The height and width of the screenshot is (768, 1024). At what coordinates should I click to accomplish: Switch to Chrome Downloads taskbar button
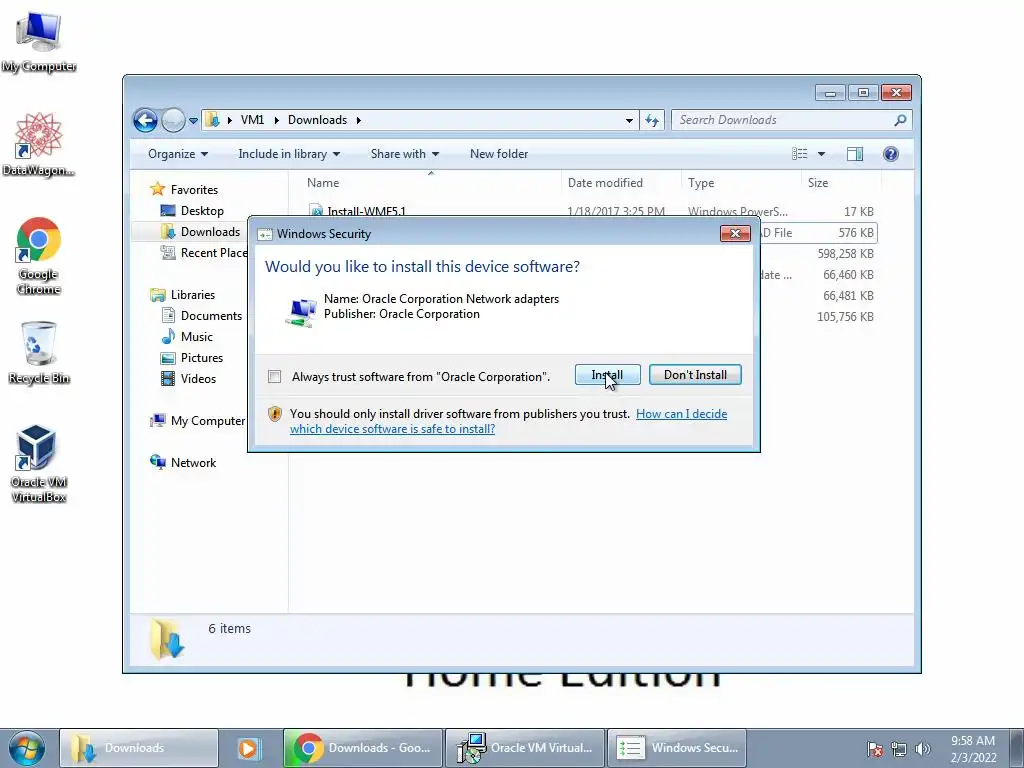click(363, 748)
